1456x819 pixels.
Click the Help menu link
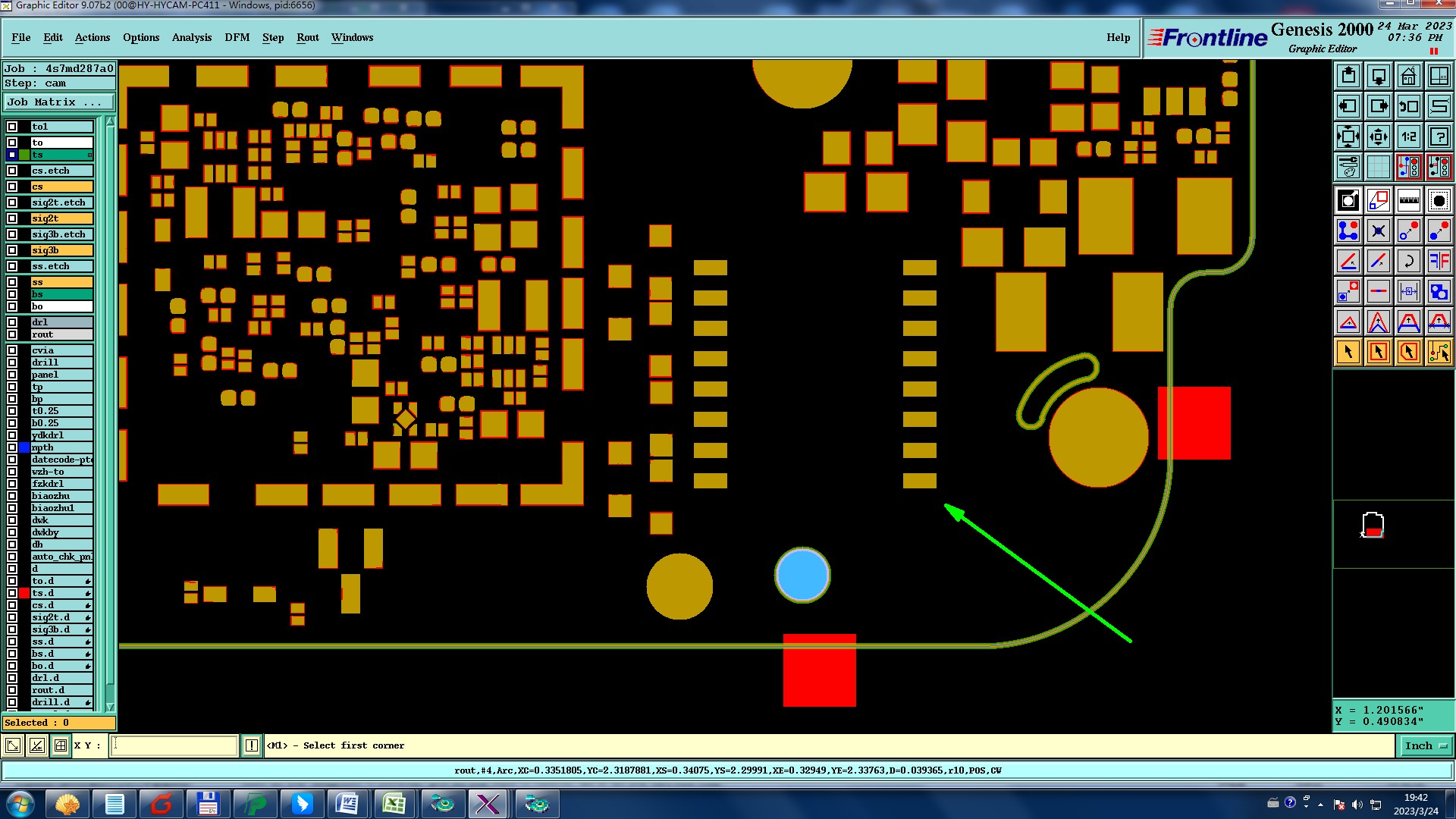1118,37
